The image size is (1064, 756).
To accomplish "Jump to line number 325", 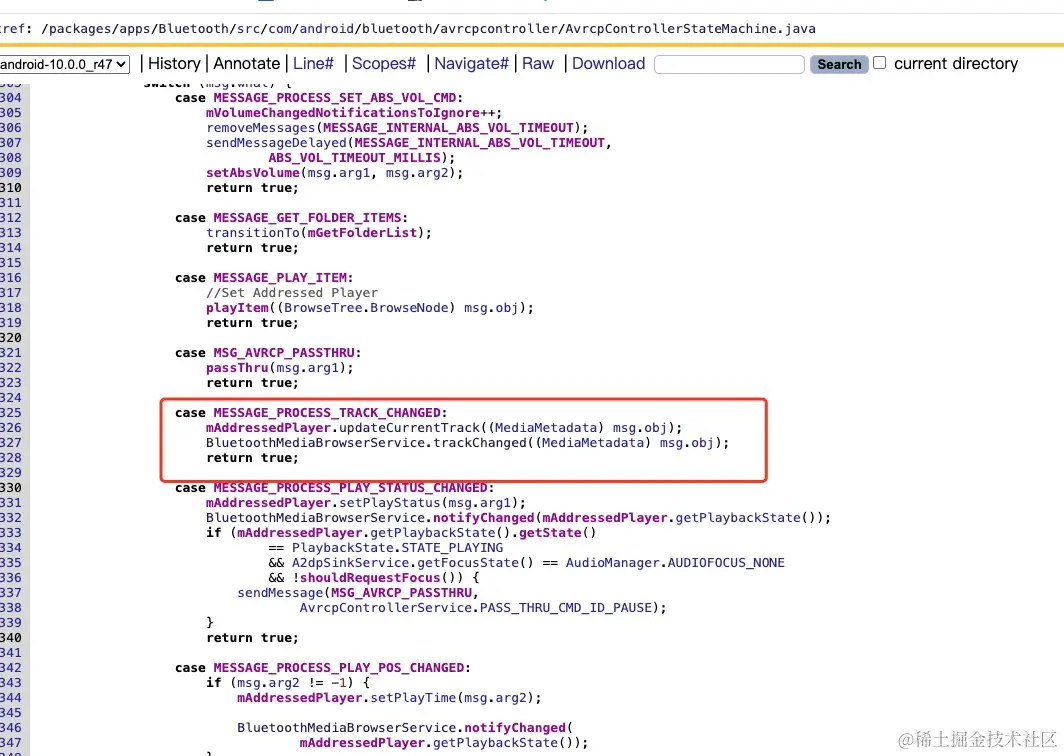I will [x=10, y=413].
